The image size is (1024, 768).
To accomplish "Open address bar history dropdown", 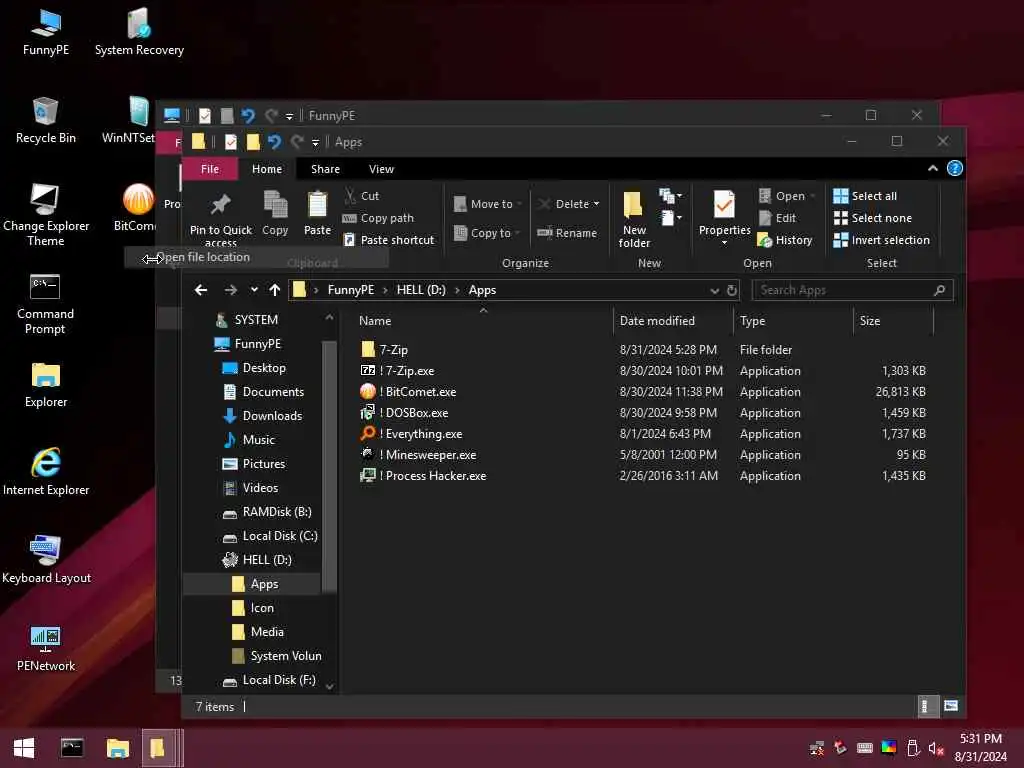I will (714, 290).
